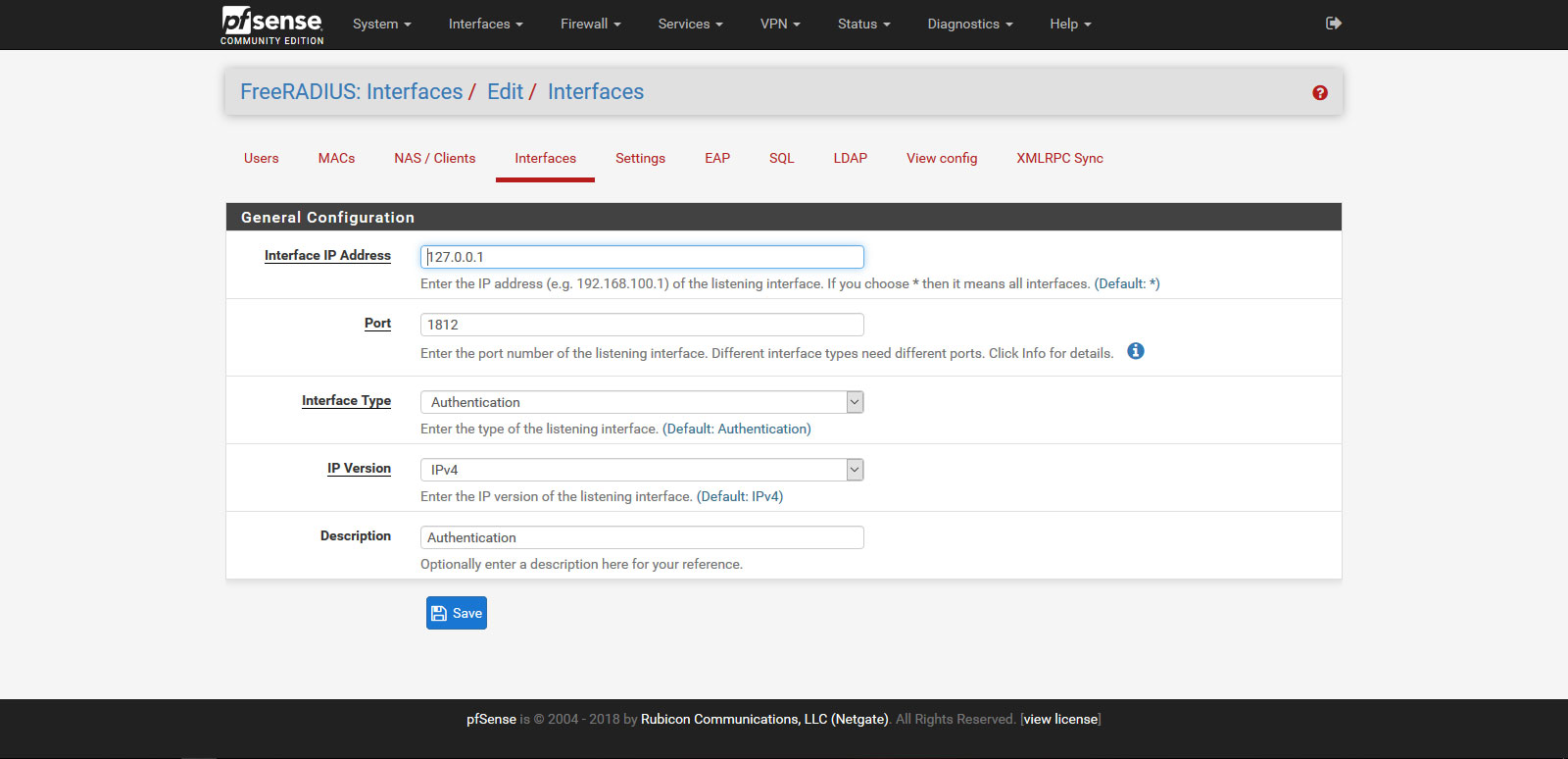
Task: Click the "(Default: IPv4)" hint text
Action: pyautogui.click(x=740, y=496)
